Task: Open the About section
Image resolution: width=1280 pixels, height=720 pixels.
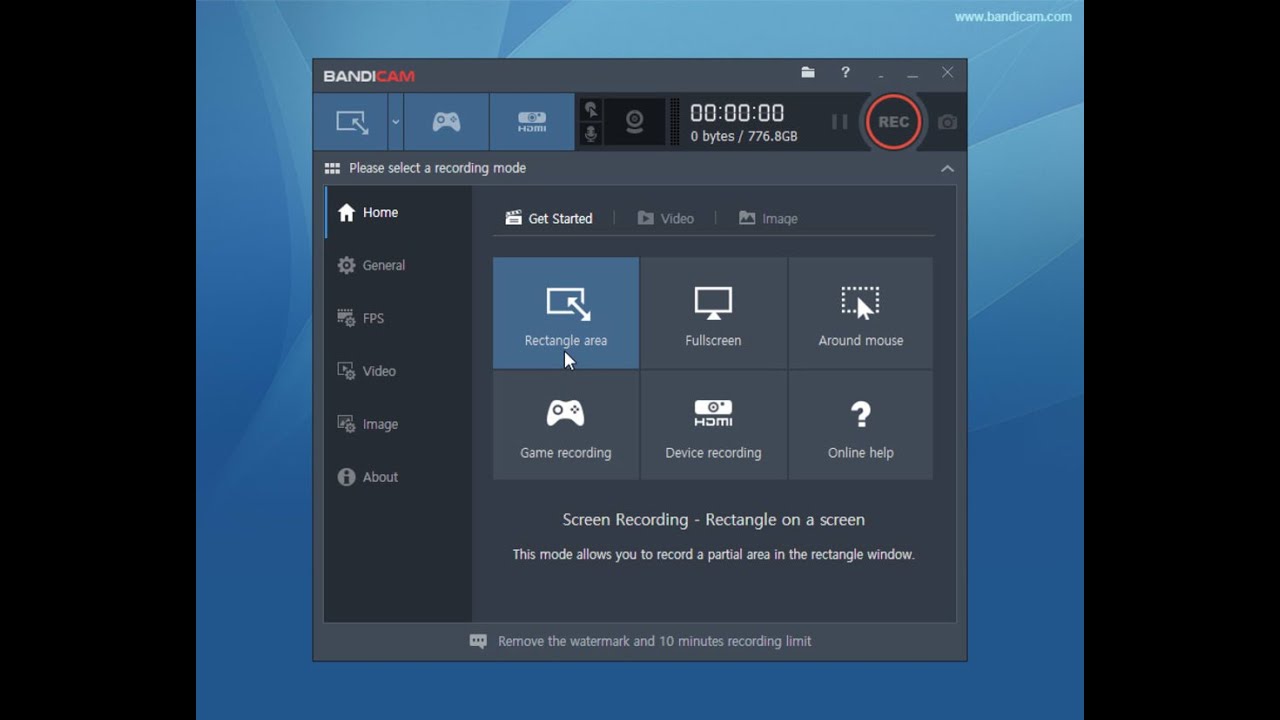Action: [x=398, y=477]
